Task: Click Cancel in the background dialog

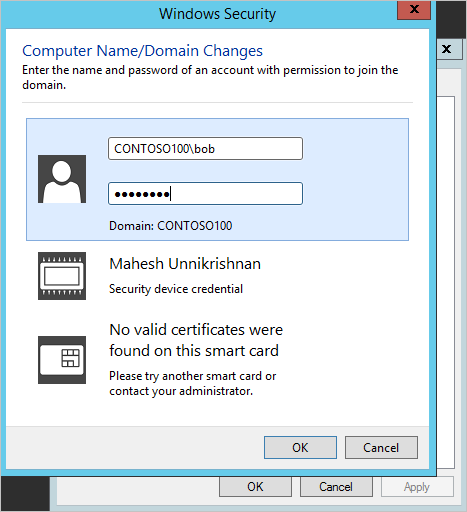Action: point(336,487)
